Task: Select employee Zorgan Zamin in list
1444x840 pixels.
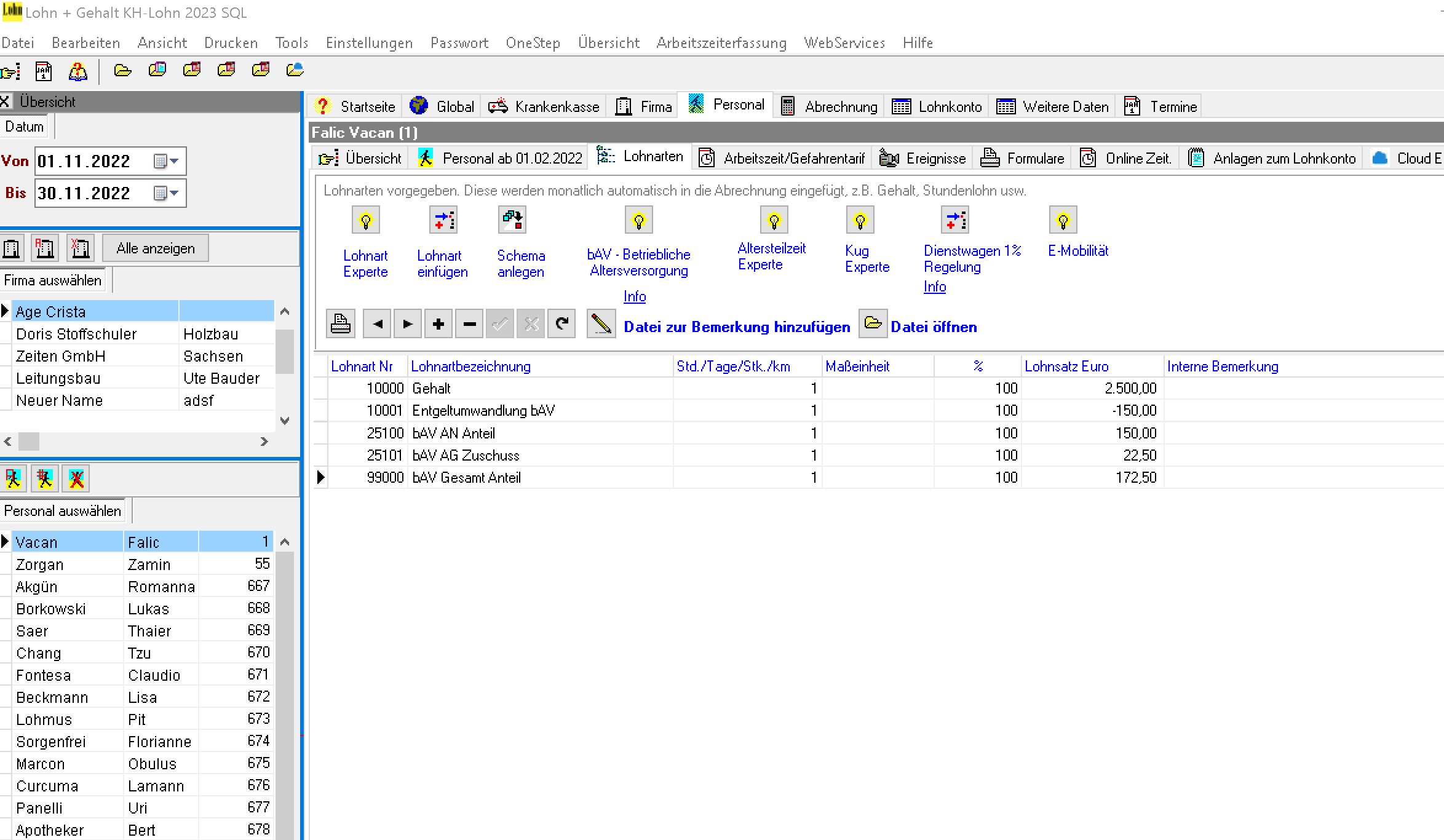Action: [143, 565]
